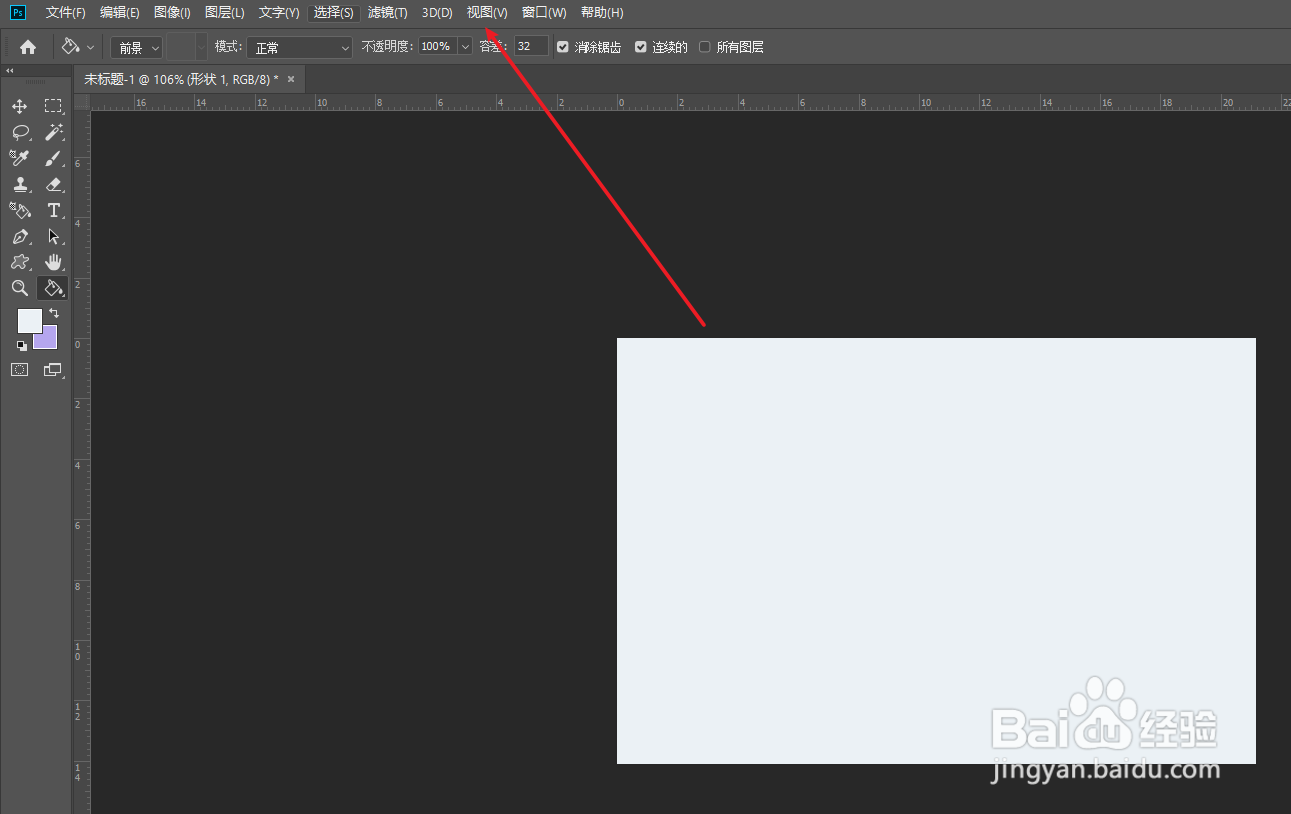Disable the 消除锯齿 checkbox
Screen dimensions: 1291x814
pyautogui.click(x=563, y=46)
